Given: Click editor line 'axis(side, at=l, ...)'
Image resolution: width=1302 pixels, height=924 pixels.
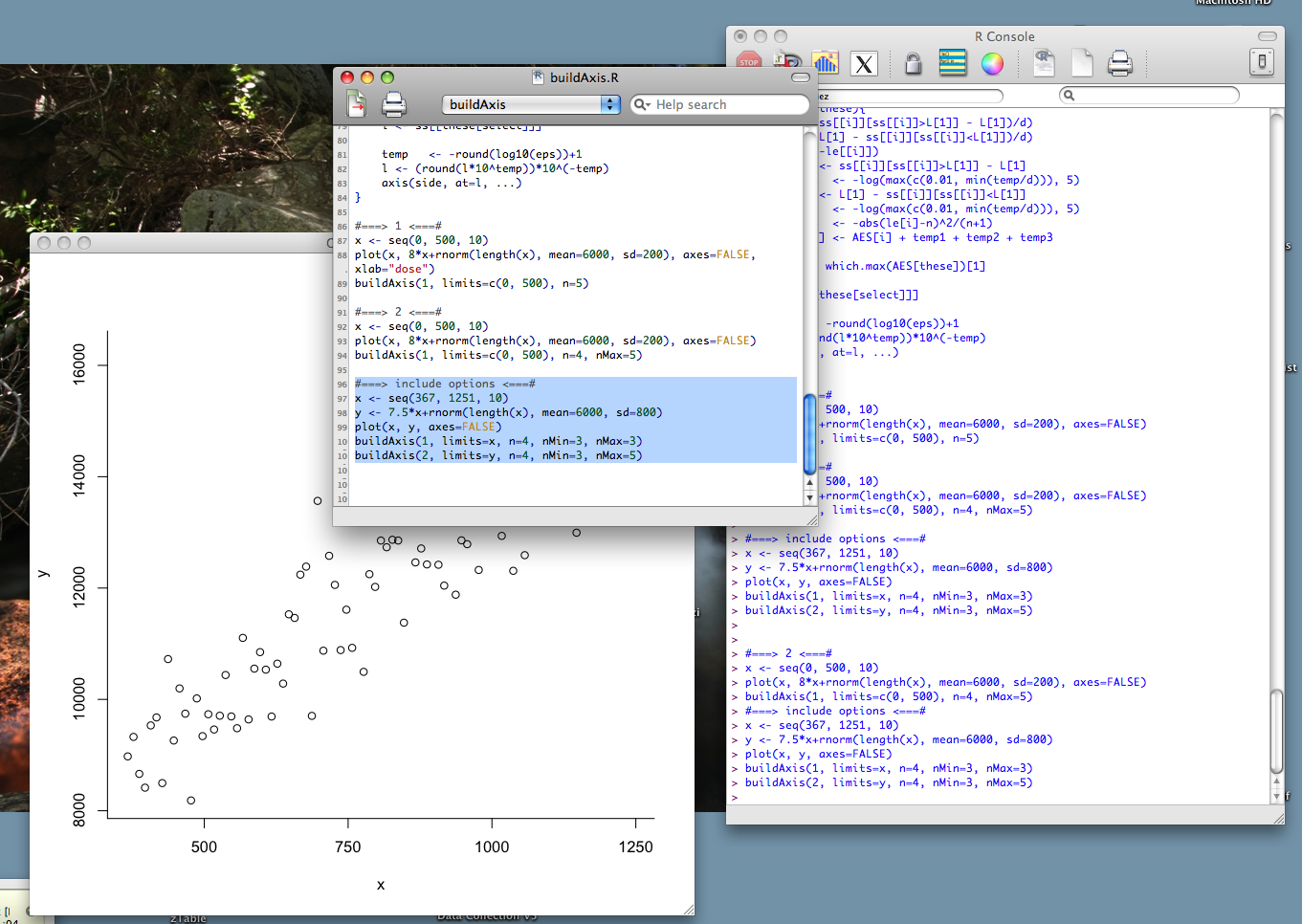Looking at the screenshot, I should [452, 183].
